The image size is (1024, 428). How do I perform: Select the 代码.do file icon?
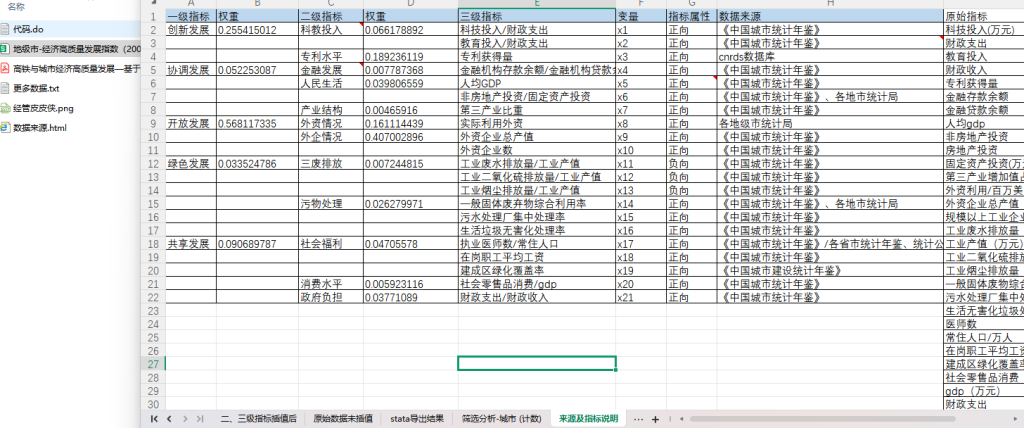pos(5,29)
